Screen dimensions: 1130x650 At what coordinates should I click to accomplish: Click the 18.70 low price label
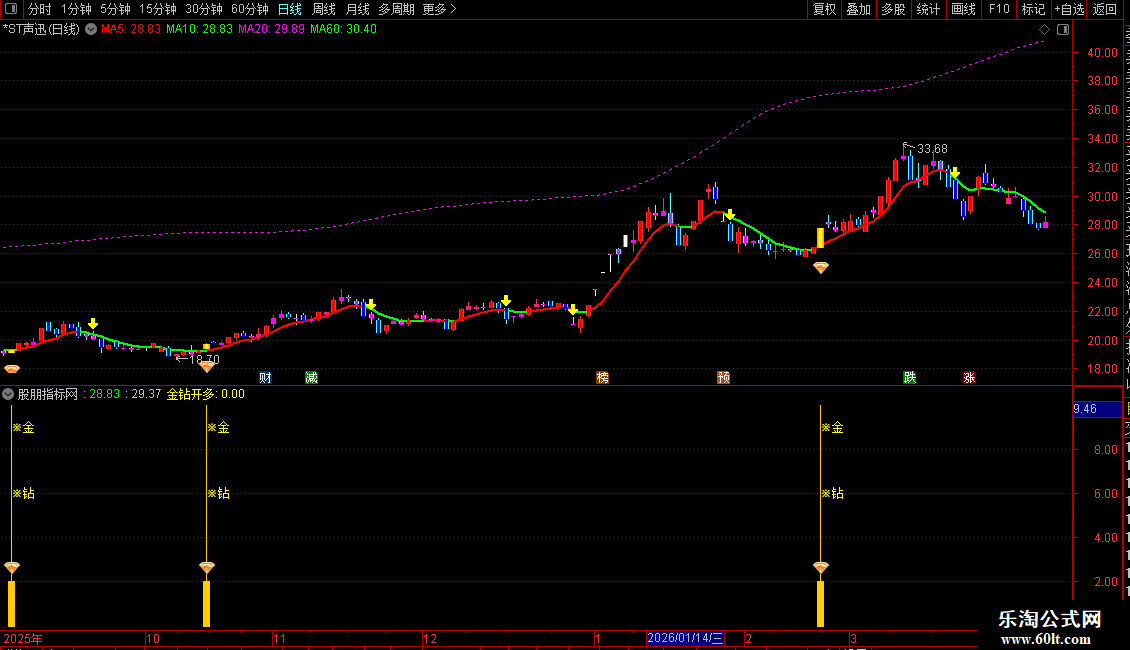[x=204, y=359]
